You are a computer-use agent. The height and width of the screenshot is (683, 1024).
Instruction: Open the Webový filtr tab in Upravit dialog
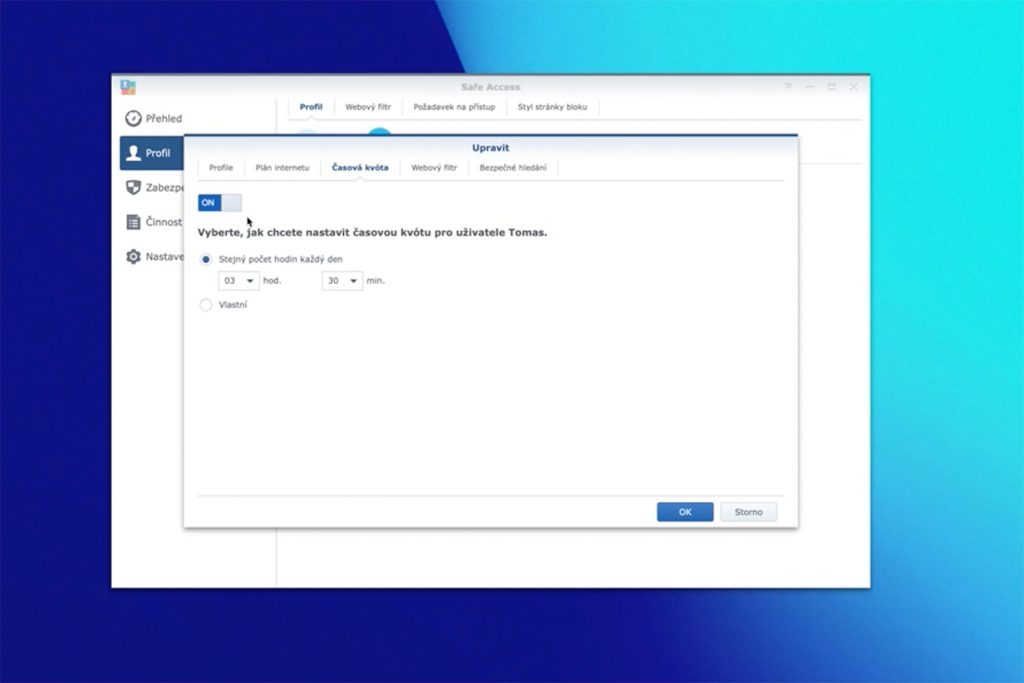point(434,168)
